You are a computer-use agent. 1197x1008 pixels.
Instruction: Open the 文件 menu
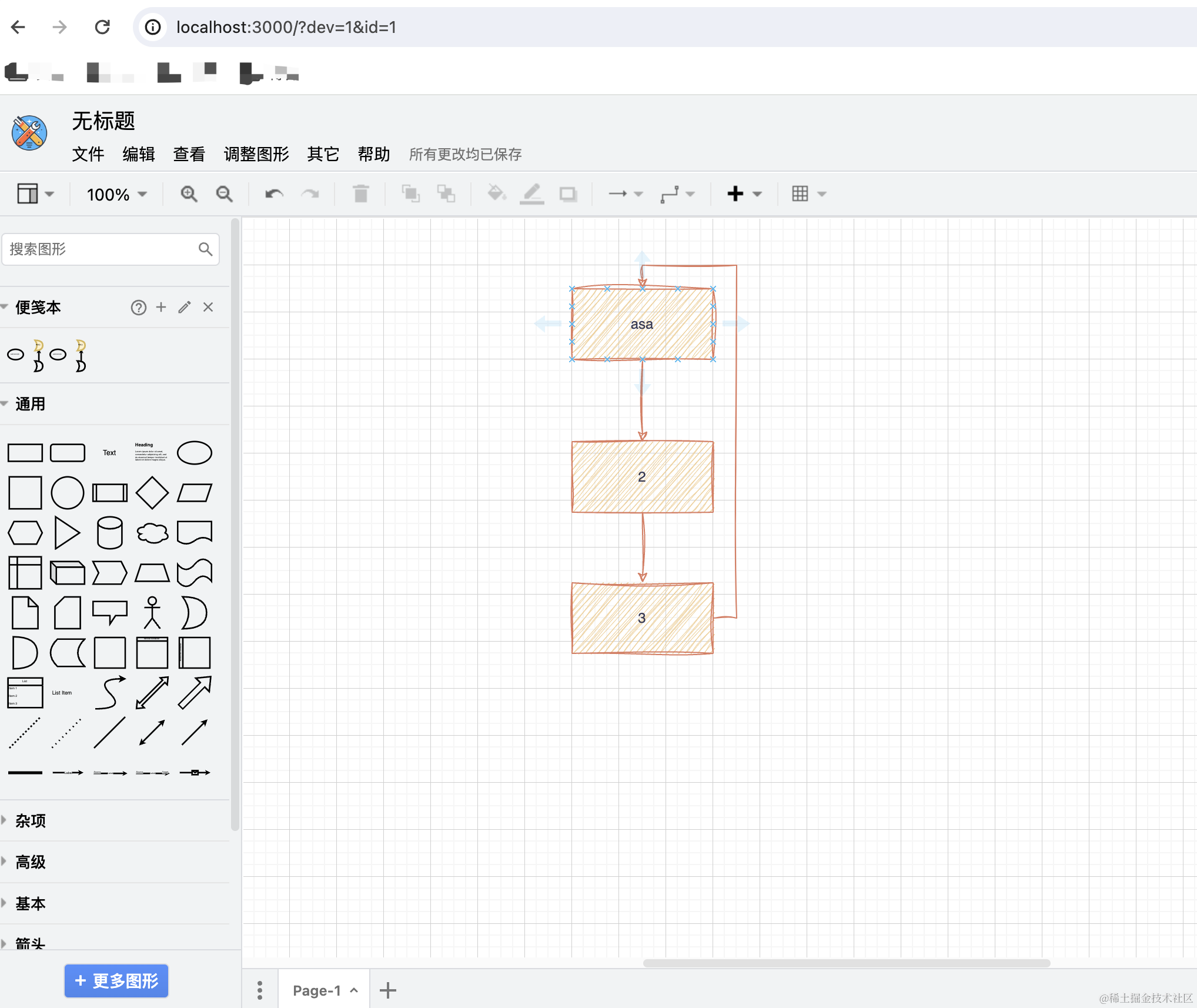[88, 154]
